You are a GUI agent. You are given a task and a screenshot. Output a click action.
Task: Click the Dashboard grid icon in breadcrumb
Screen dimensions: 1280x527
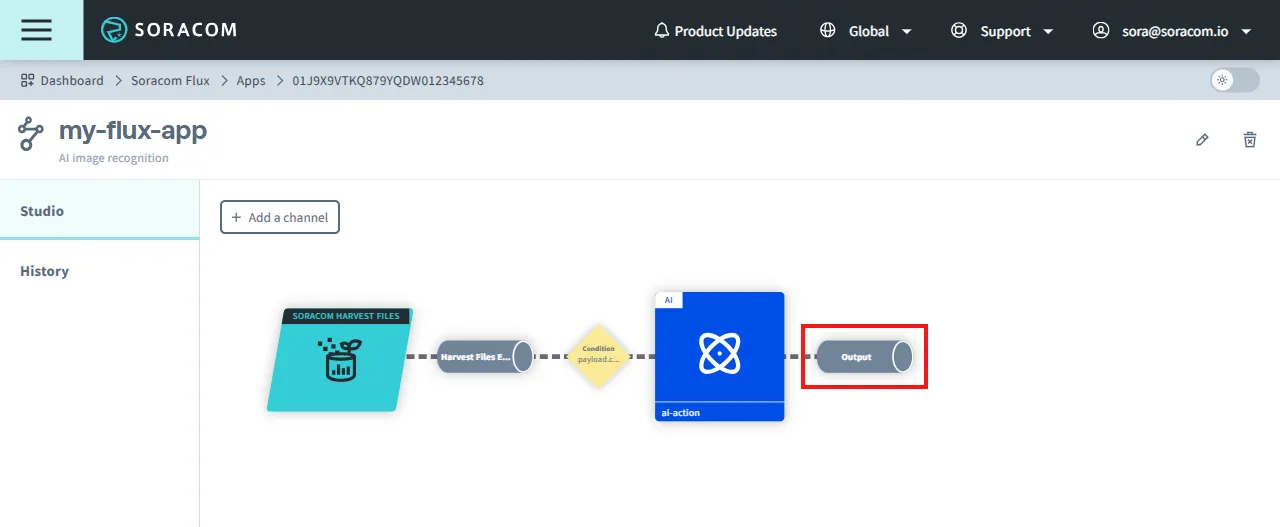(x=27, y=80)
